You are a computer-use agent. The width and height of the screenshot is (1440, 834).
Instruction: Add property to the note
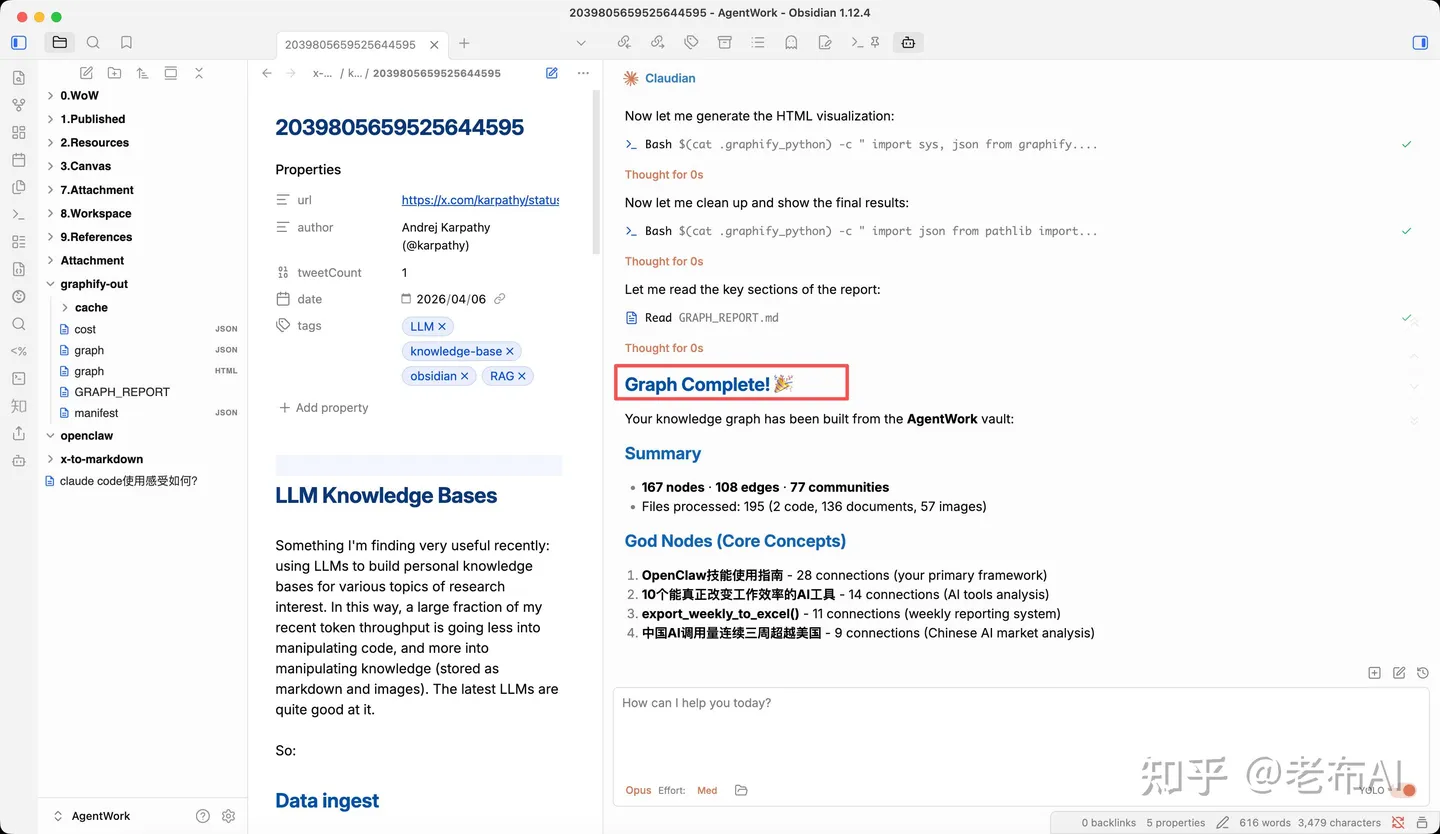click(x=323, y=408)
